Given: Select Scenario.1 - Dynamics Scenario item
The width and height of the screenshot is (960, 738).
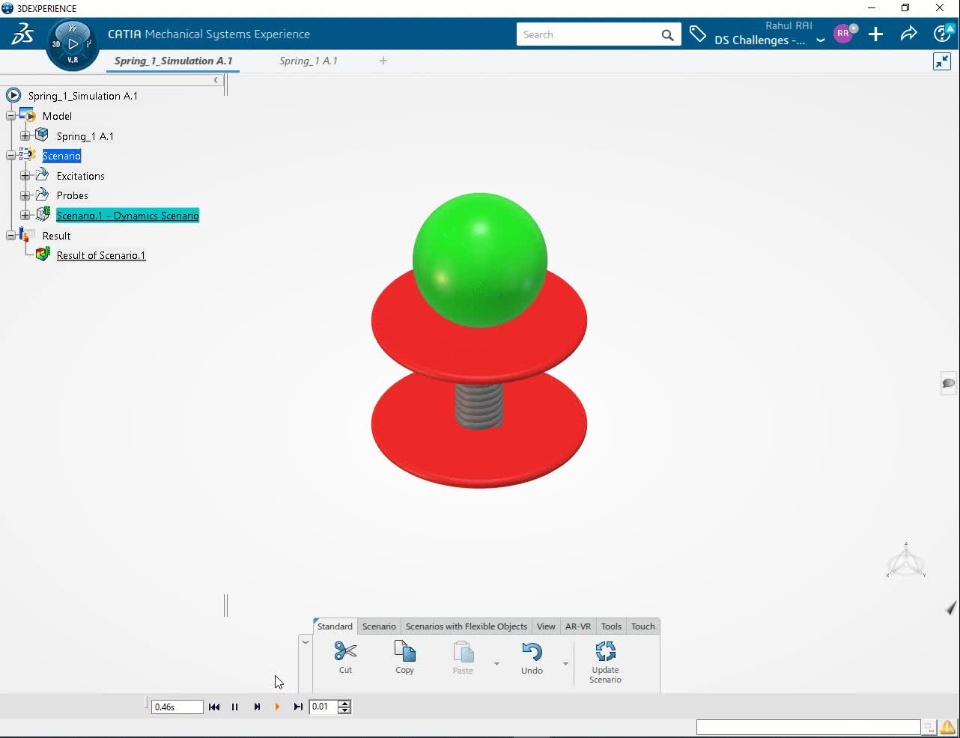Looking at the screenshot, I should 127,216.
